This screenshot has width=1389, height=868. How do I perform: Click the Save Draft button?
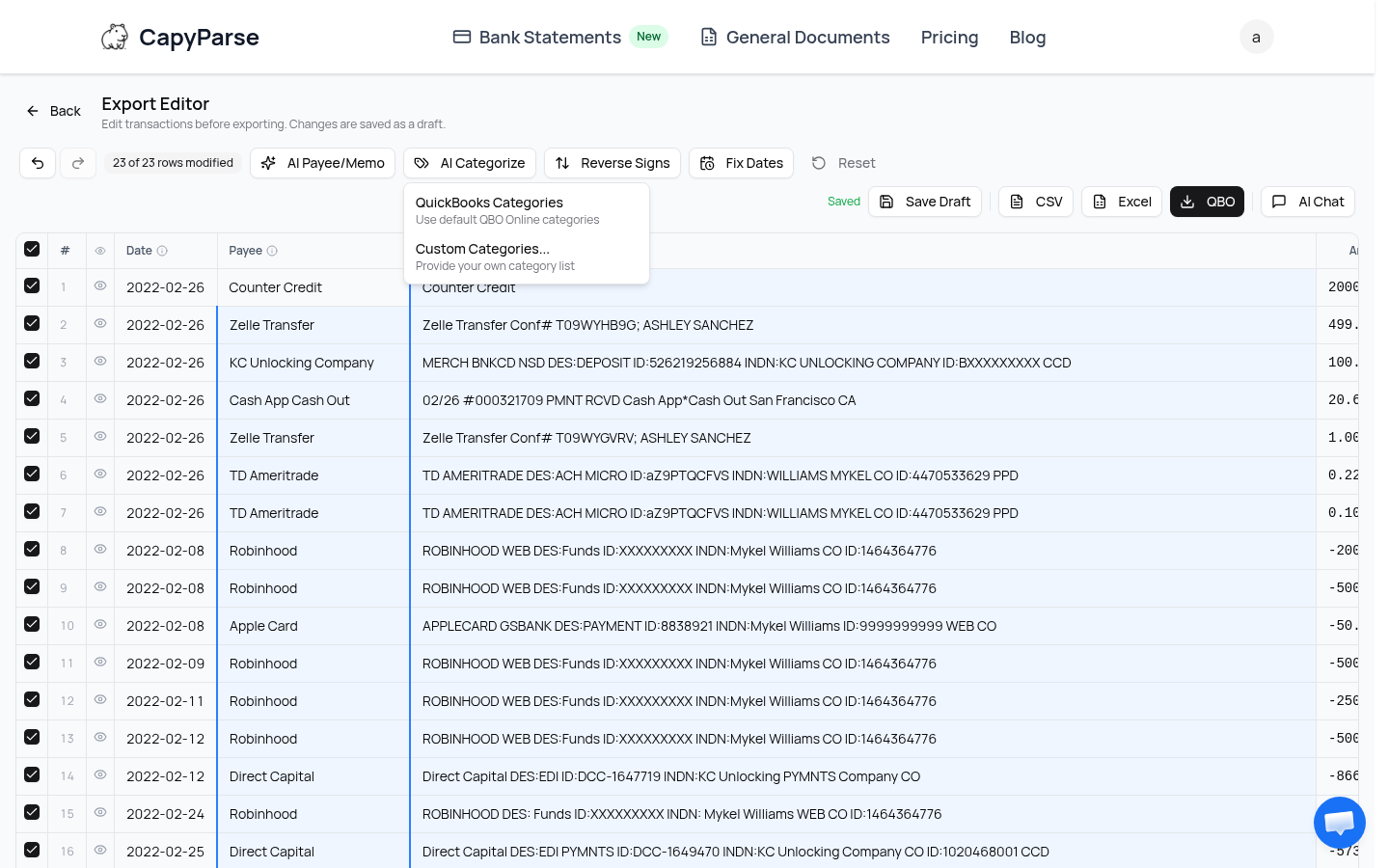[x=925, y=202]
